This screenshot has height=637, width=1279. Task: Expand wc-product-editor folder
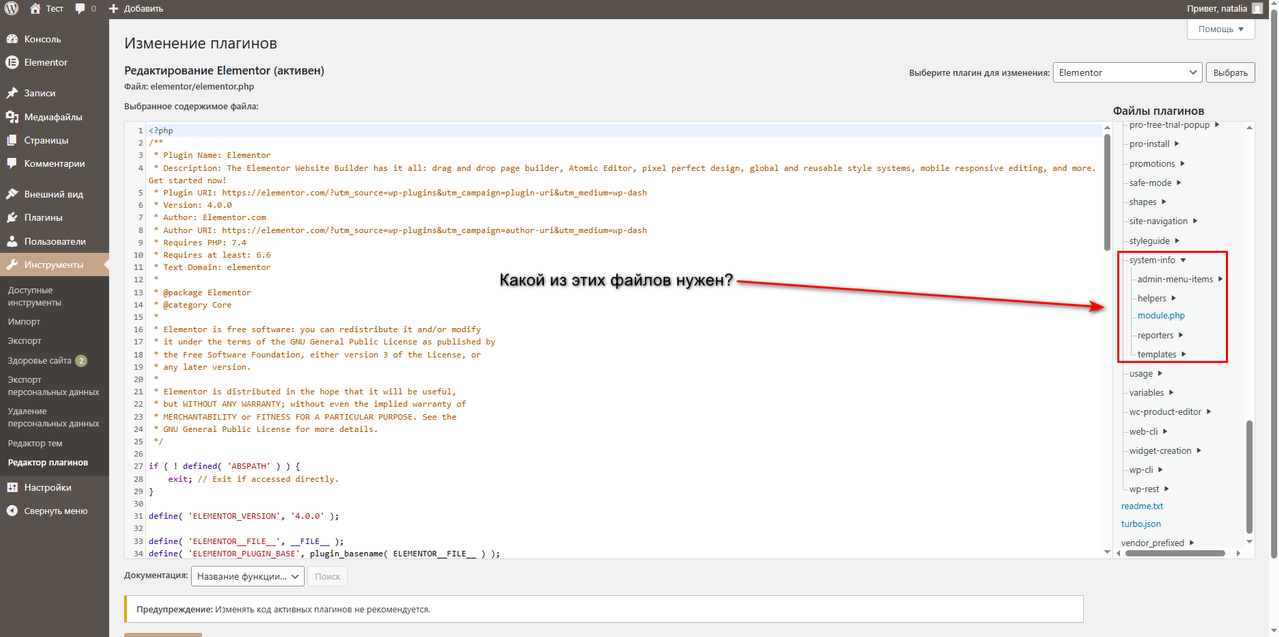[1170, 411]
